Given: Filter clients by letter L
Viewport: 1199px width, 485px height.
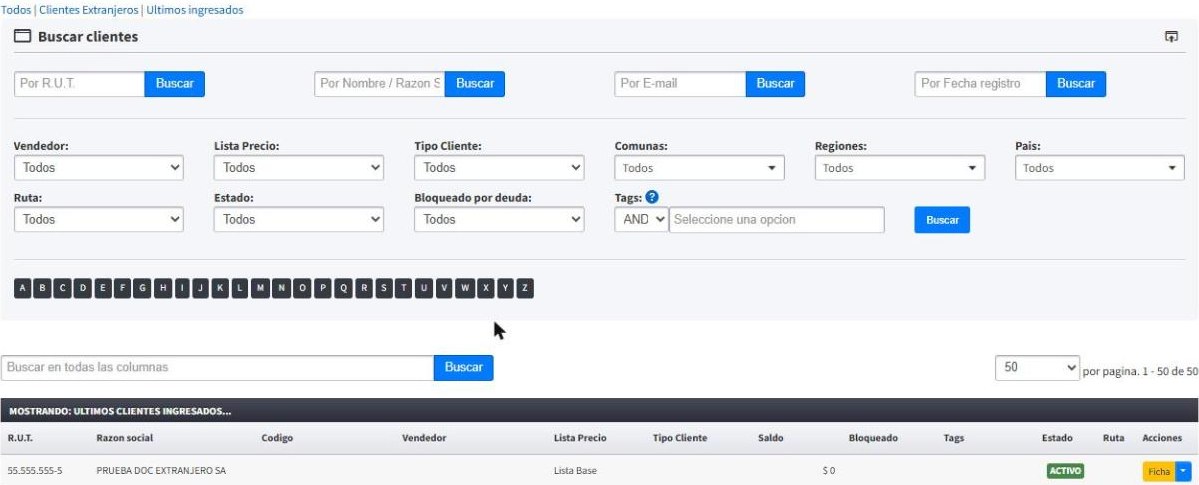Looking at the screenshot, I should point(240,288).
